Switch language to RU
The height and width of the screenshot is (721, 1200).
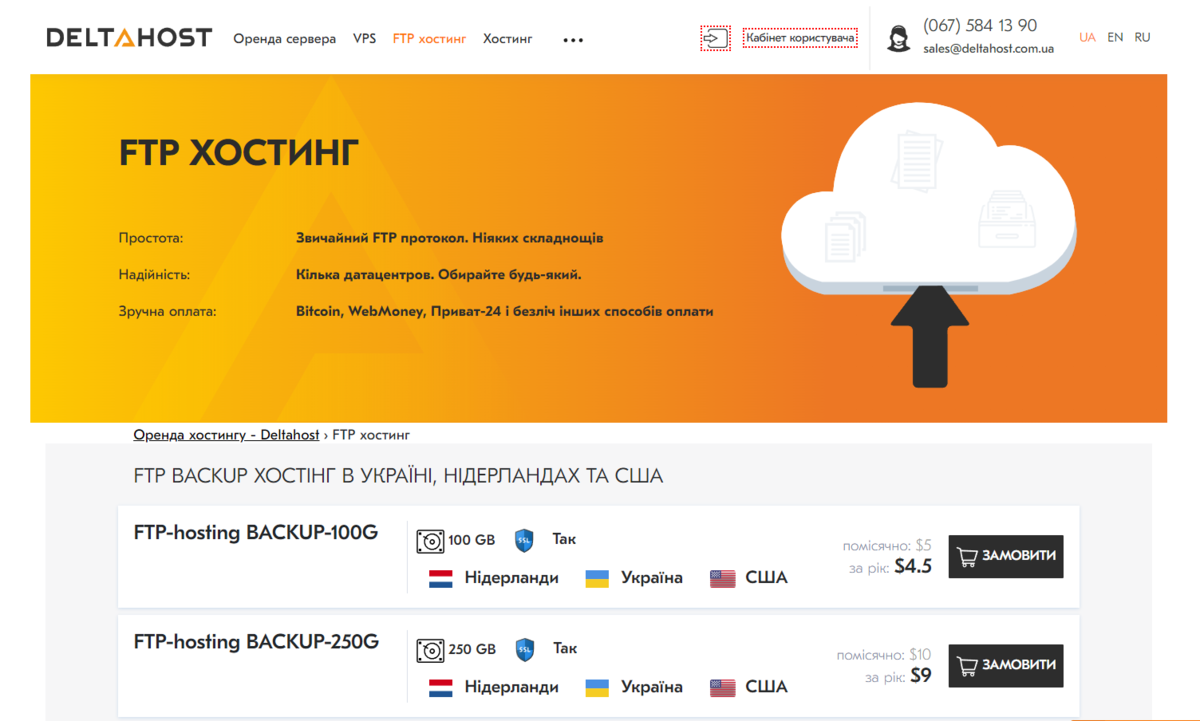tap(1142, 37)
